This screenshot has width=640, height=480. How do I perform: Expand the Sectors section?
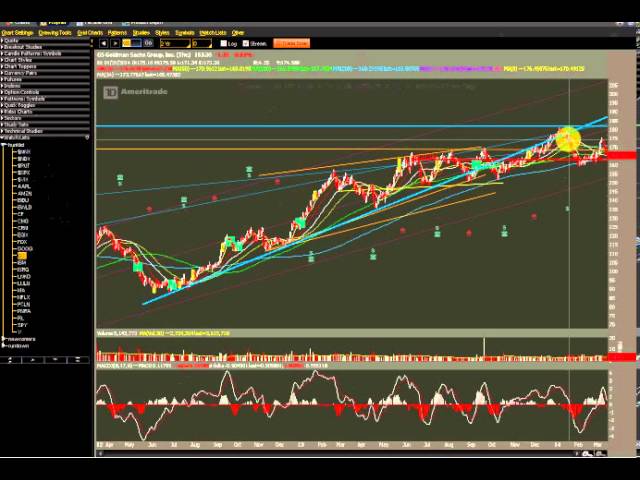[x=45, y=118]
